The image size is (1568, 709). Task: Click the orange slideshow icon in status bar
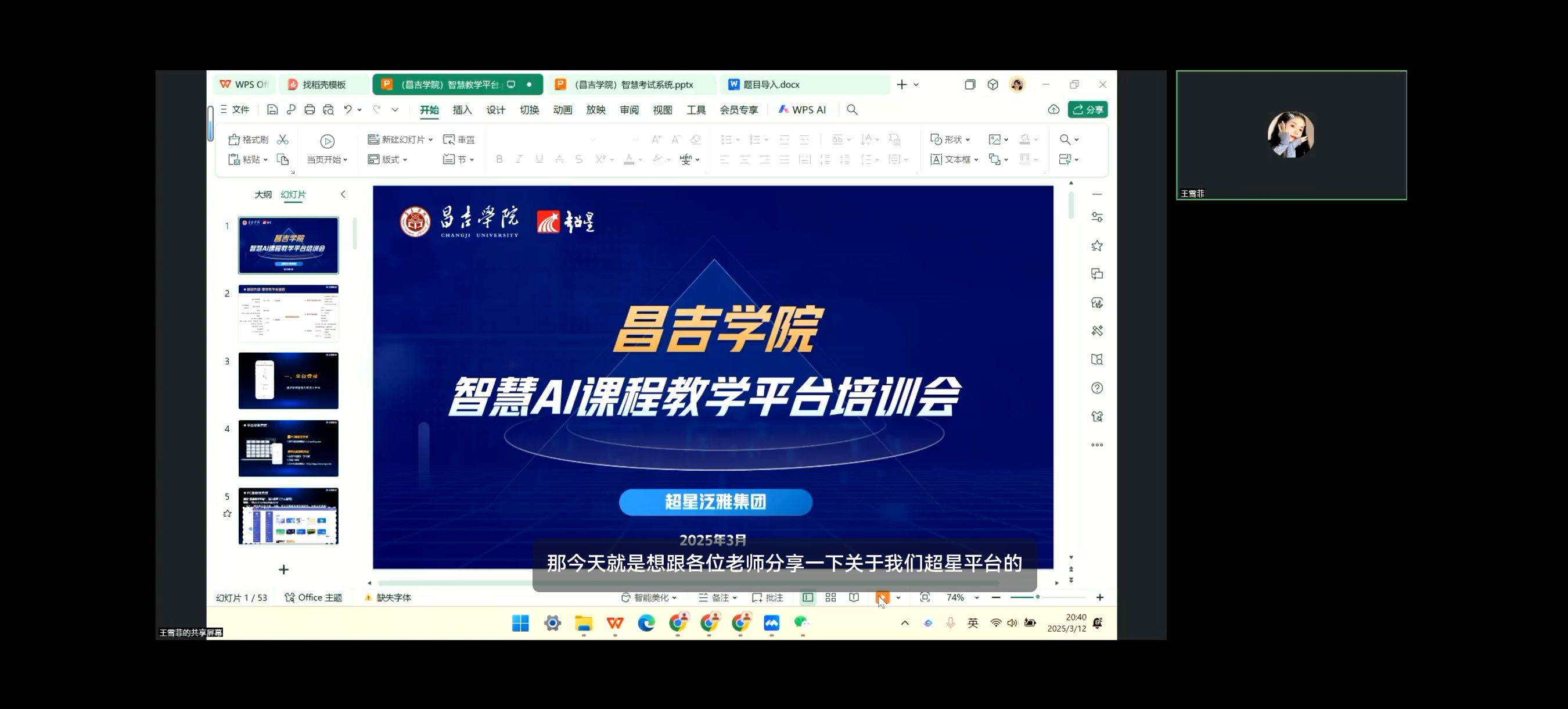[x=882, y=597]
